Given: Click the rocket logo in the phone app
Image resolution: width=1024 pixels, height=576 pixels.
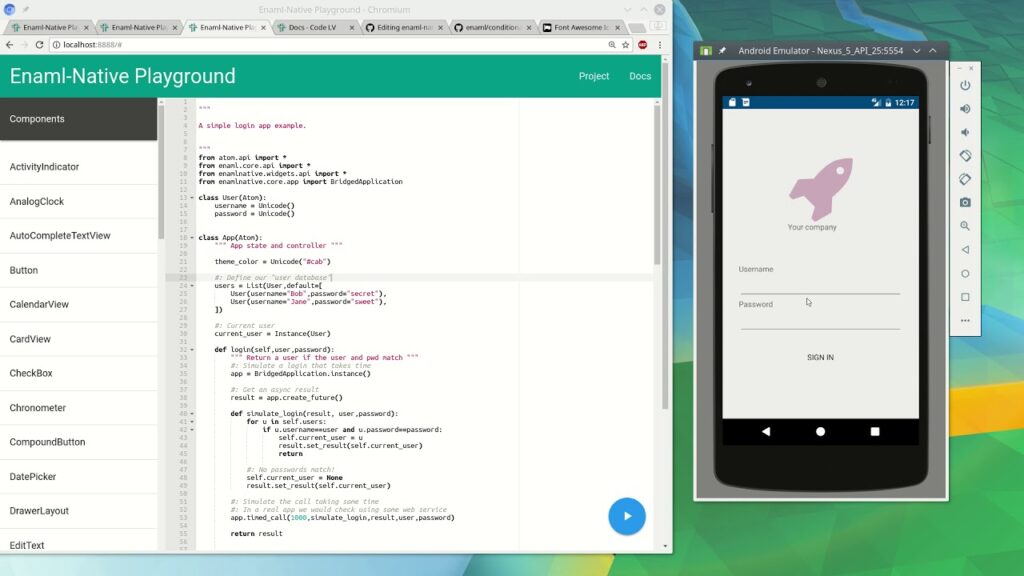Looking at the screenshot, I should 821,188.
